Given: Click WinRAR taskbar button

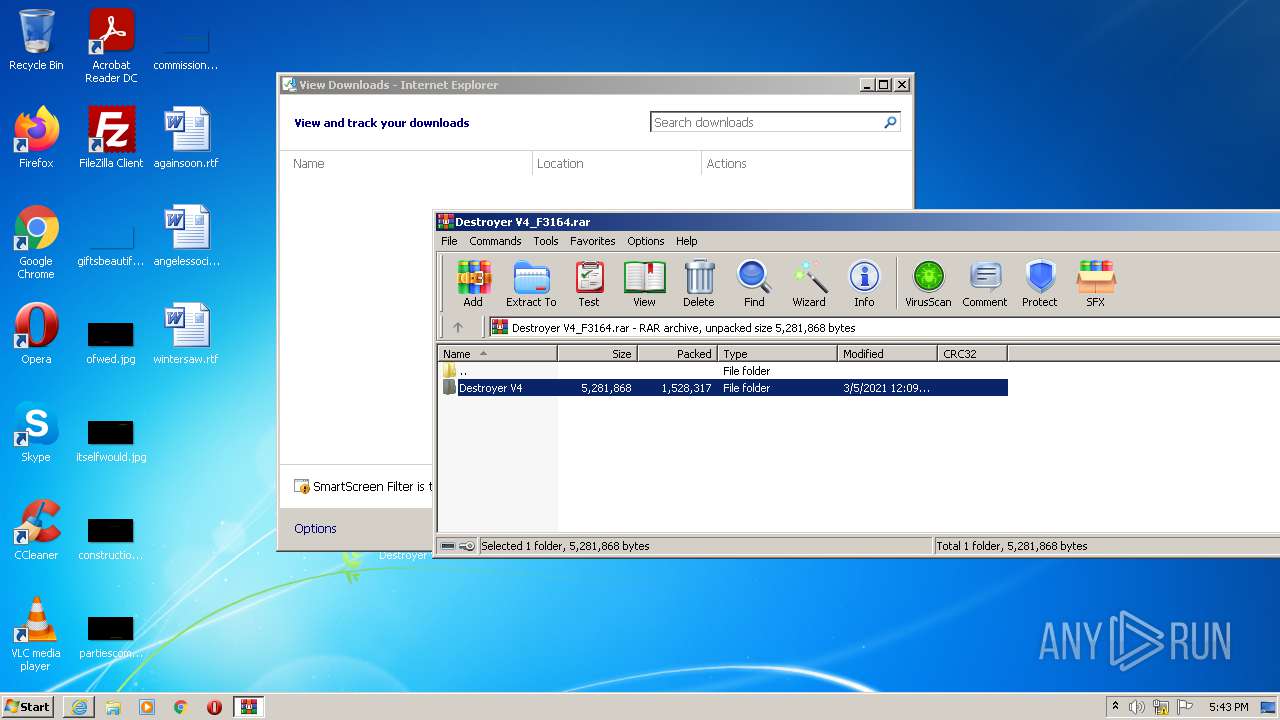Looking at the screenshot, I should point(249,707).
